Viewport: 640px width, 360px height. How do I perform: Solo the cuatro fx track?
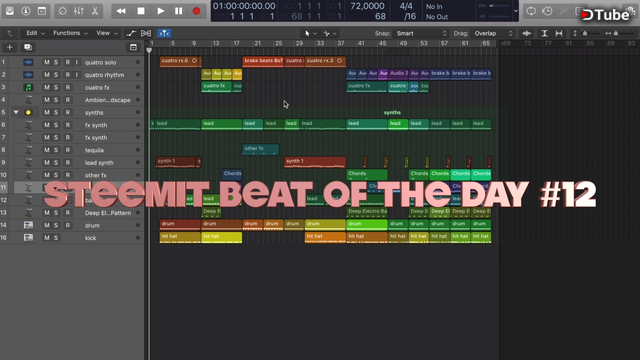point(56,87)
